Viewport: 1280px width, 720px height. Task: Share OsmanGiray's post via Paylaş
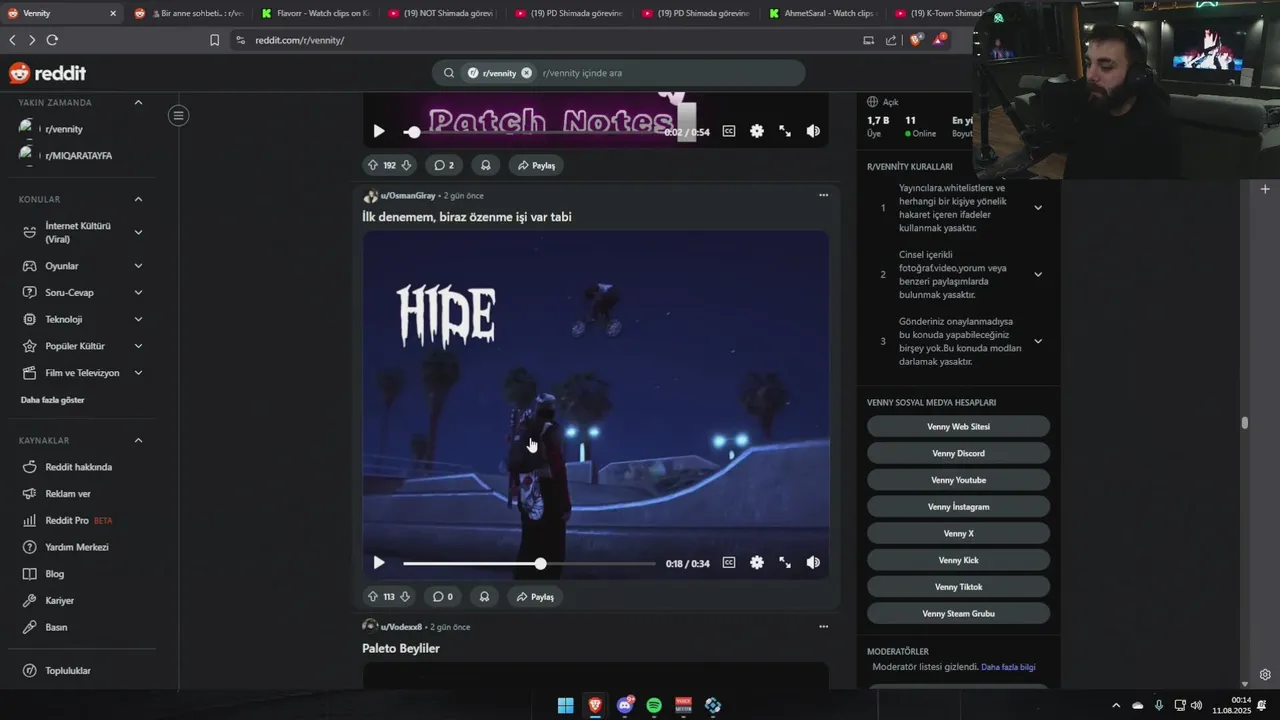535,597
